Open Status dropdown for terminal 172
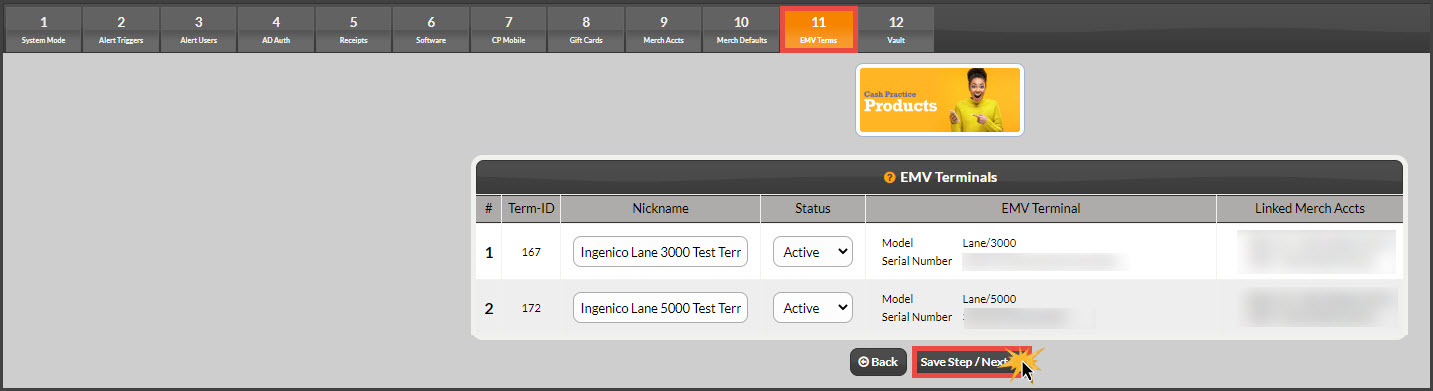The width and height of the screenshot is (1433, 391). coord(813,308)
